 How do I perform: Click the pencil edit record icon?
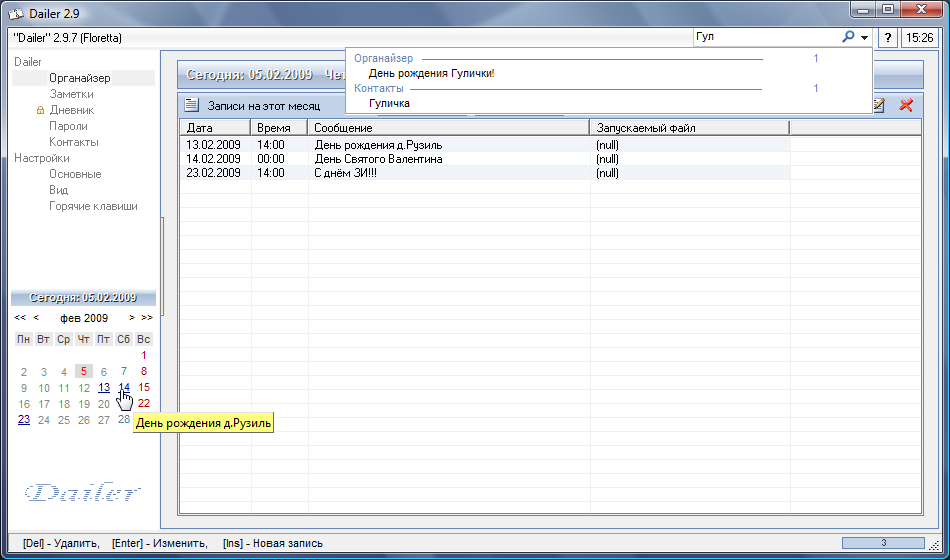(x=878, y=105)
